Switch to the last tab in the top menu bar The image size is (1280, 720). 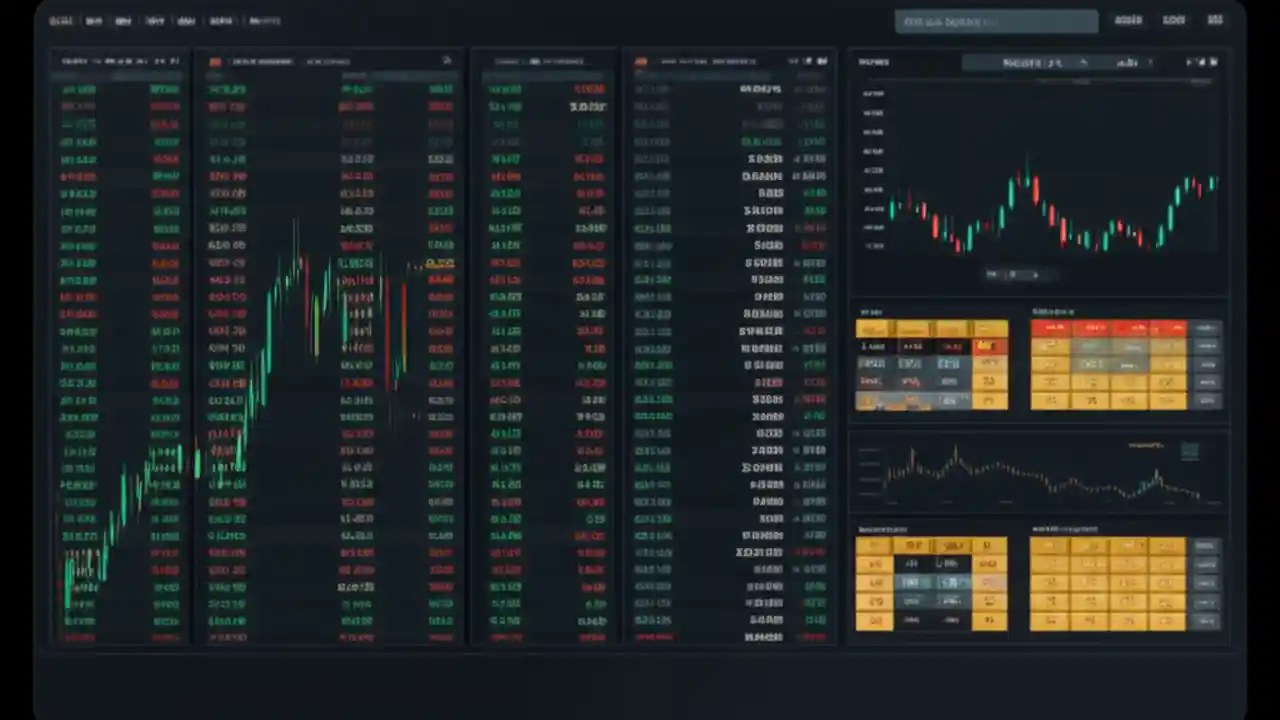[265, 20]
